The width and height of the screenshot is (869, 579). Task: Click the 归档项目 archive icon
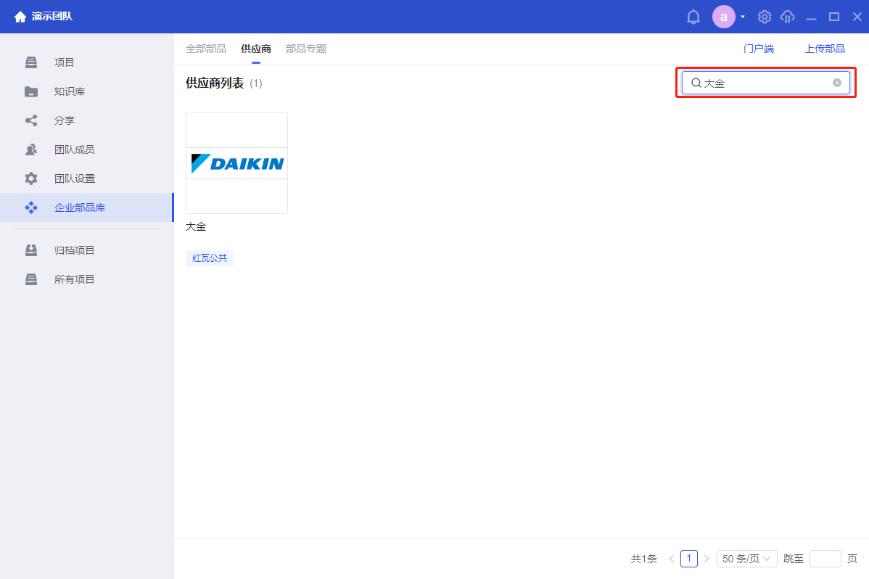pos(31,250)
